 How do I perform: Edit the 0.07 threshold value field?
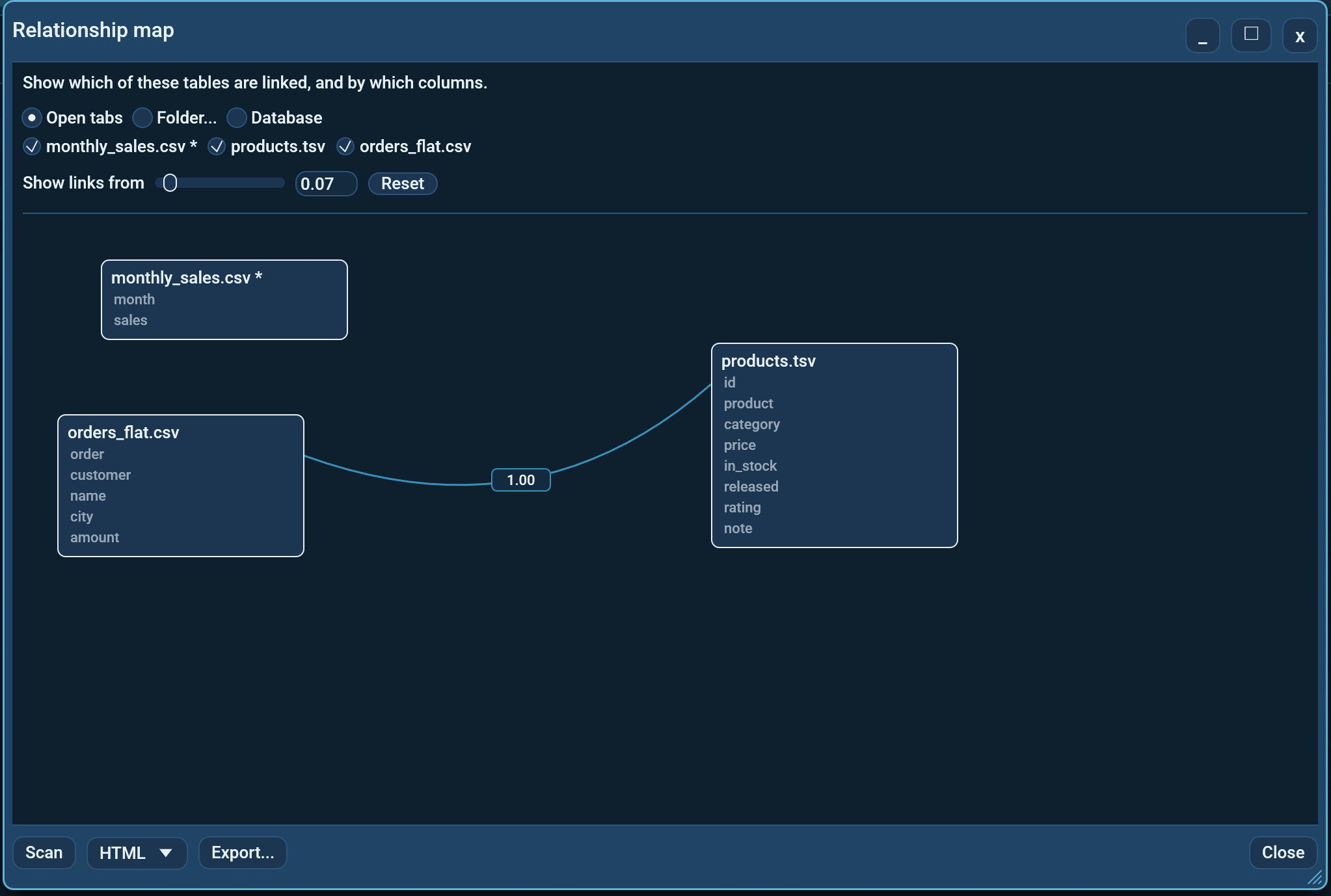(326, 183)
